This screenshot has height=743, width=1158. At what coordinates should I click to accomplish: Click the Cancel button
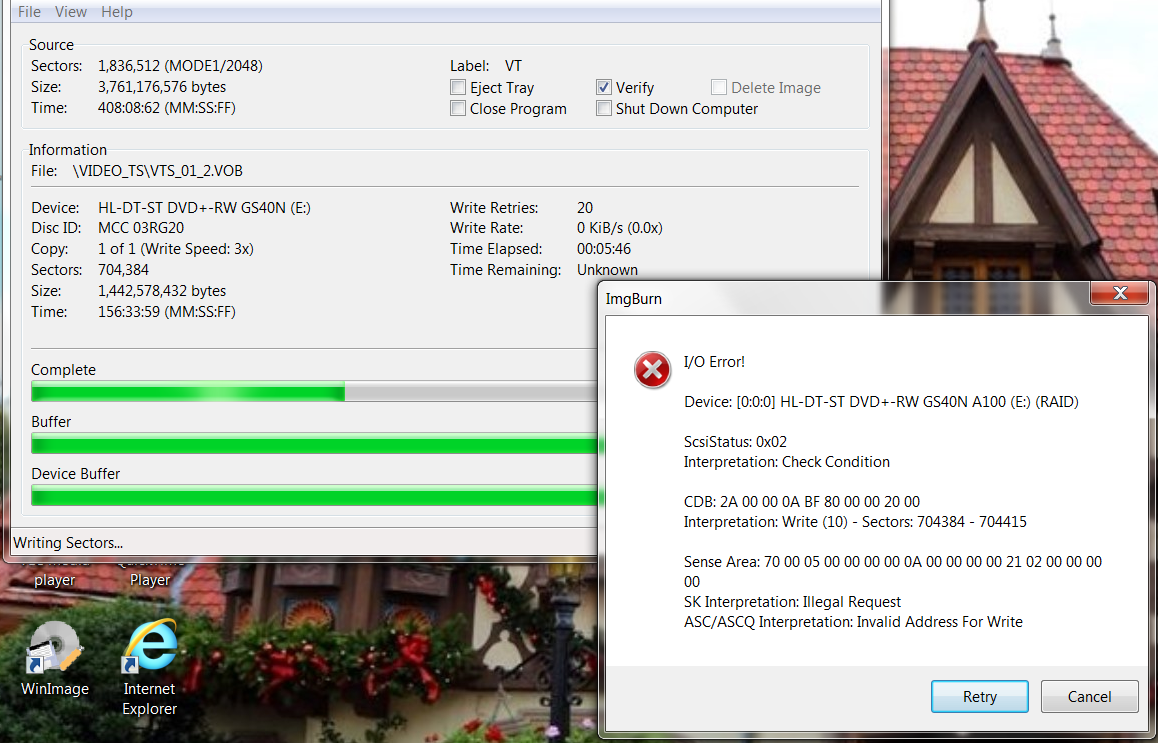pos(1089,696)
